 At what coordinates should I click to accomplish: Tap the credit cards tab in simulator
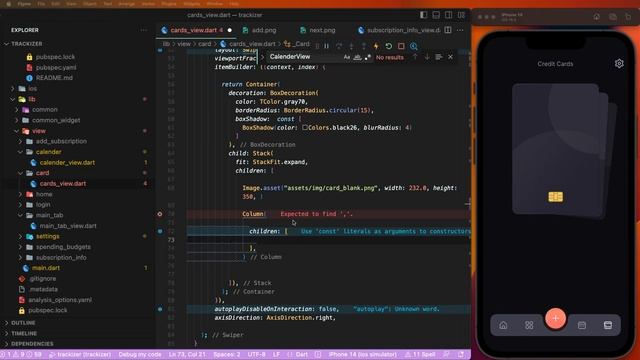[608, 325]
